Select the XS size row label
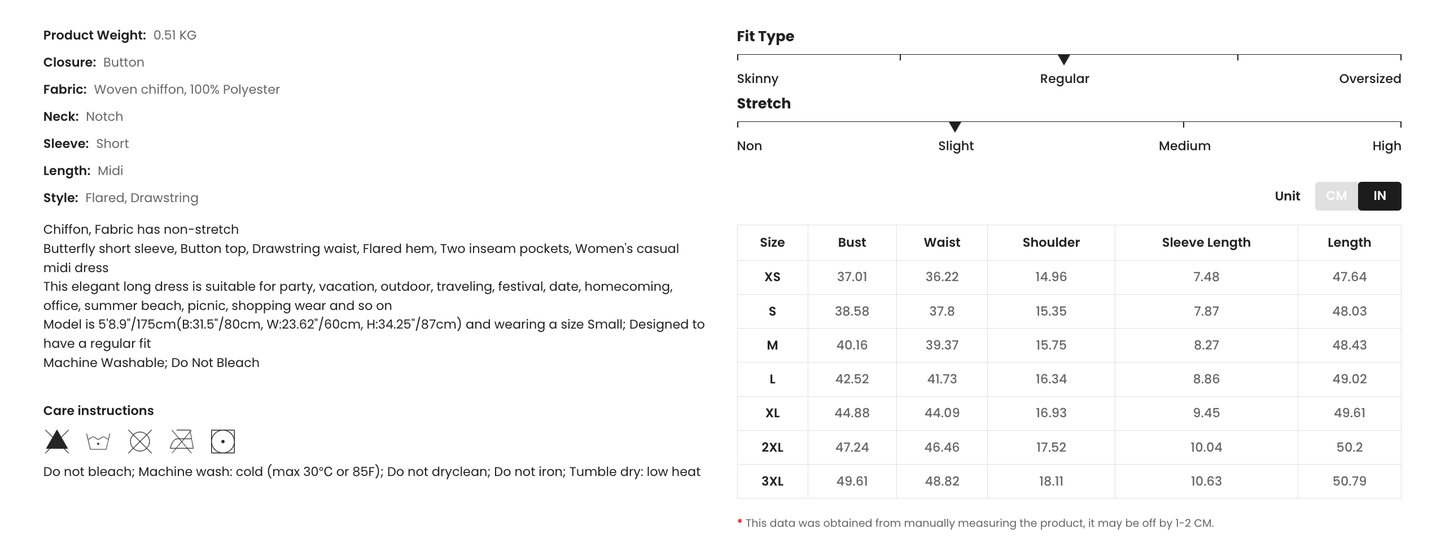1445x559 pixels. (772, 277)
